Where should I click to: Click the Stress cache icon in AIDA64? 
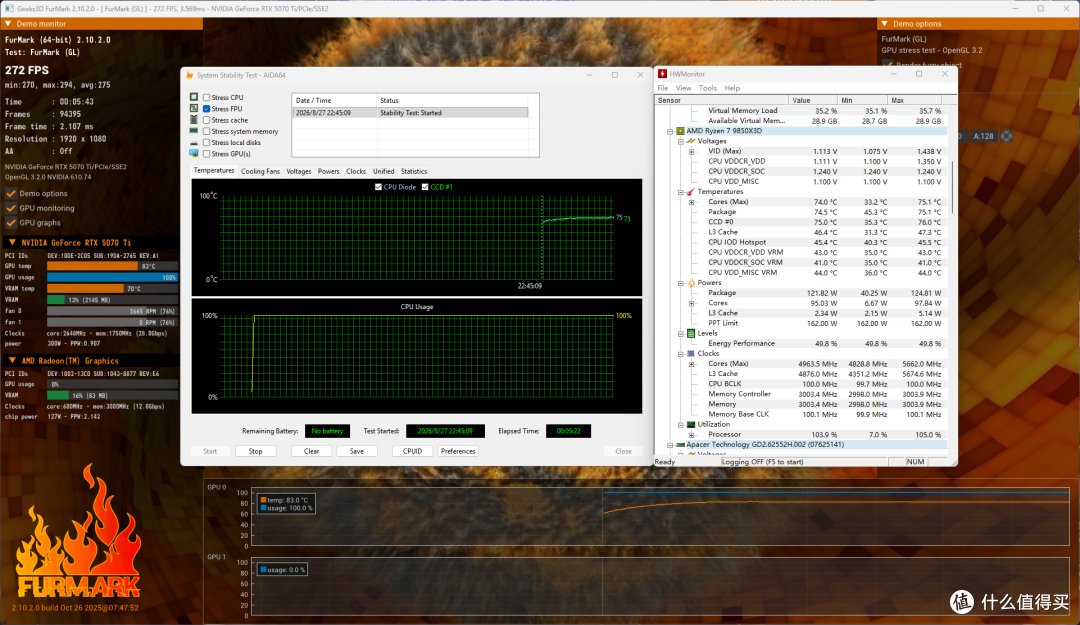click(x=194, y=120)
